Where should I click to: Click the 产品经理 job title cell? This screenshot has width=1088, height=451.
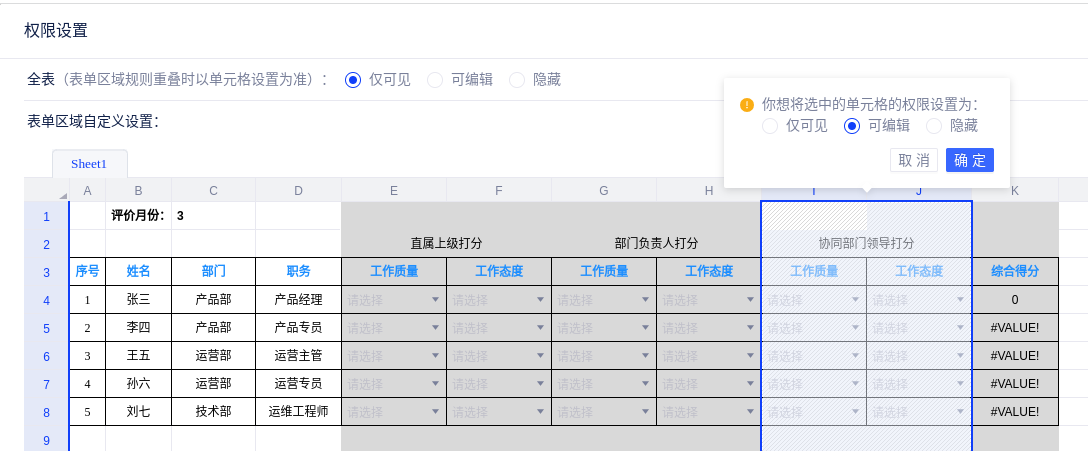coord(298,299)
